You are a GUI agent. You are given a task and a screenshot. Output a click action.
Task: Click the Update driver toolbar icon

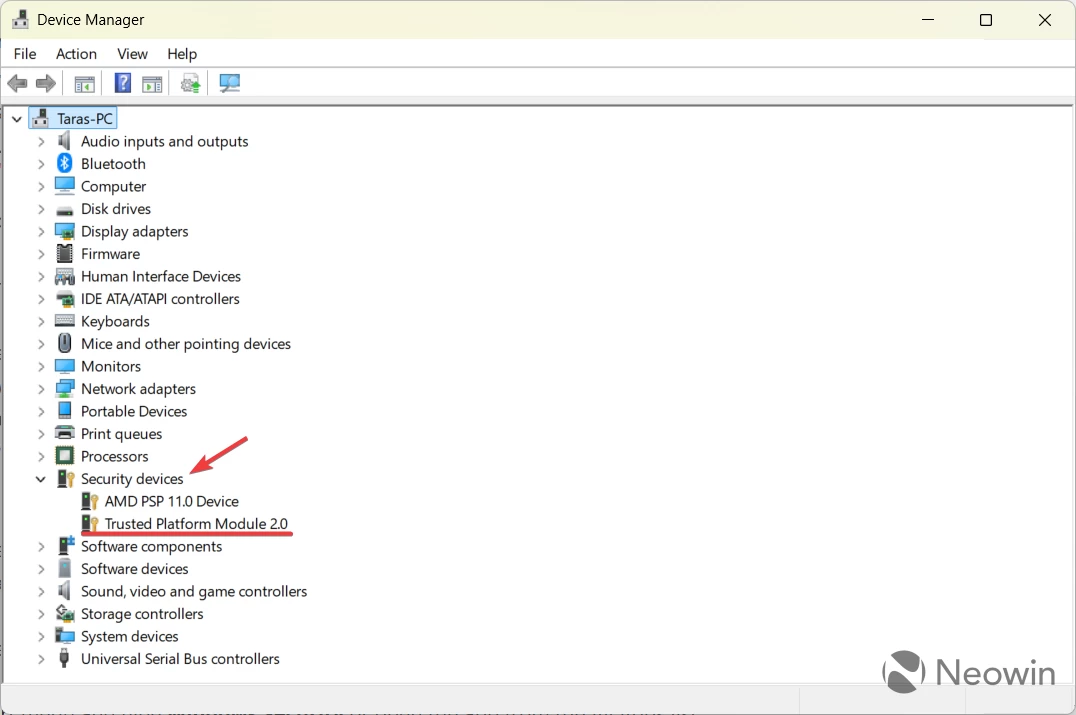pyautogui.click(x=189, y=83)
